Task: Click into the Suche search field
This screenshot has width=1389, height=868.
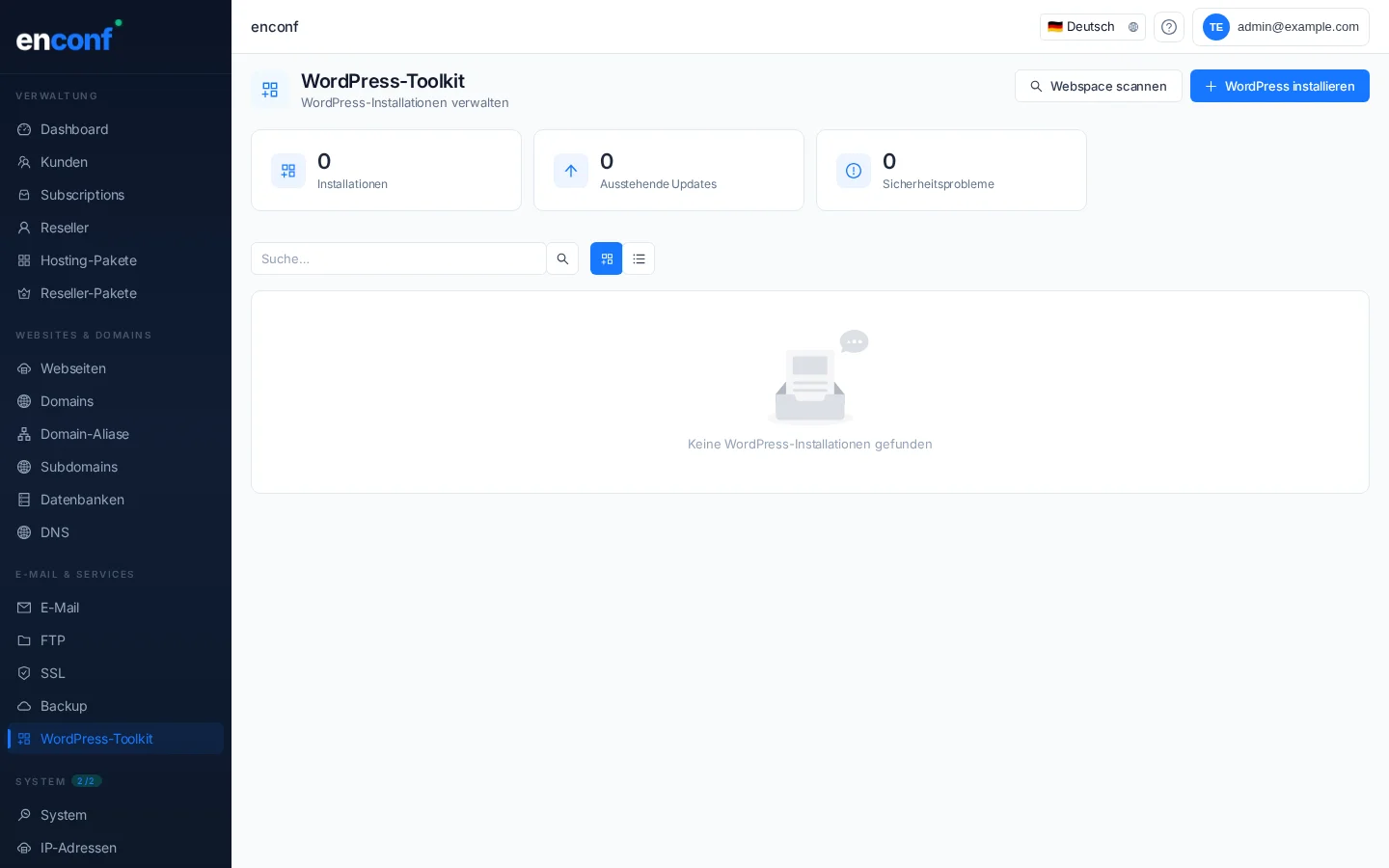Action: tap(398, 258)
